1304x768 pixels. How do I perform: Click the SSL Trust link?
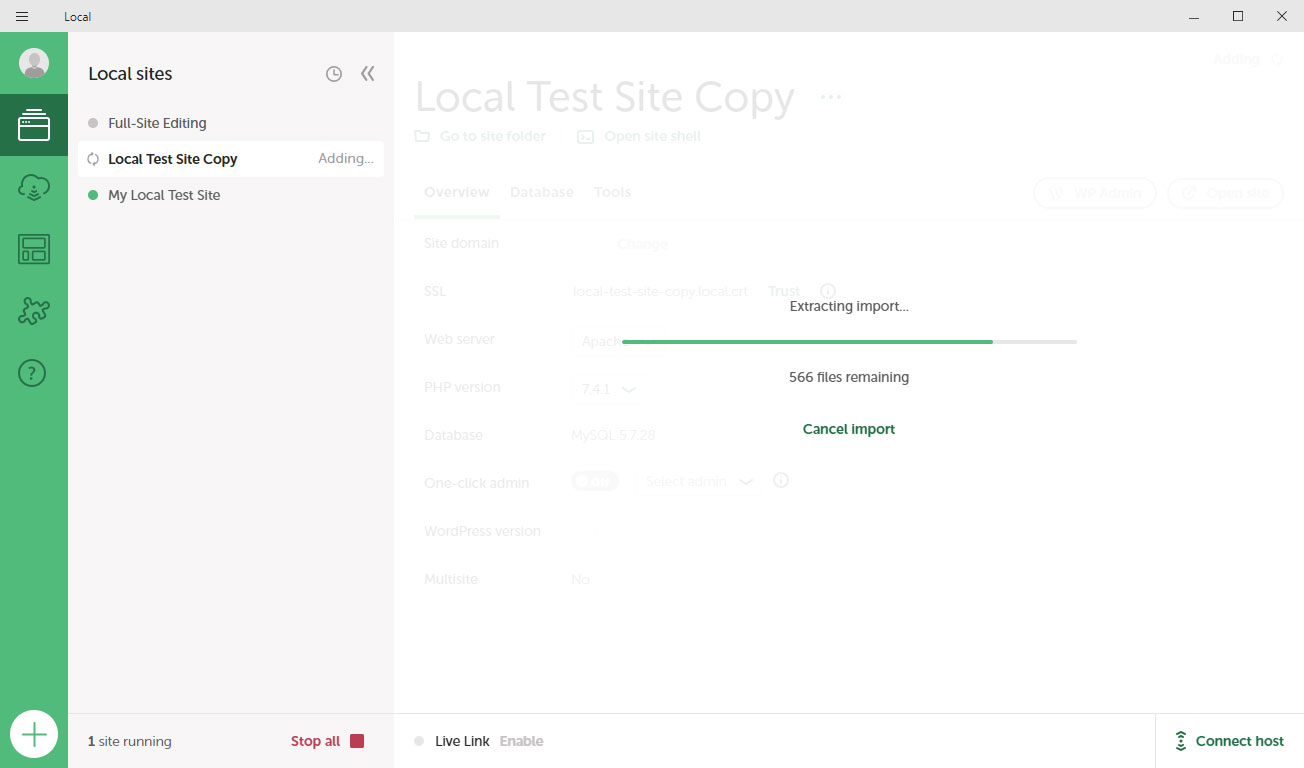784,291
